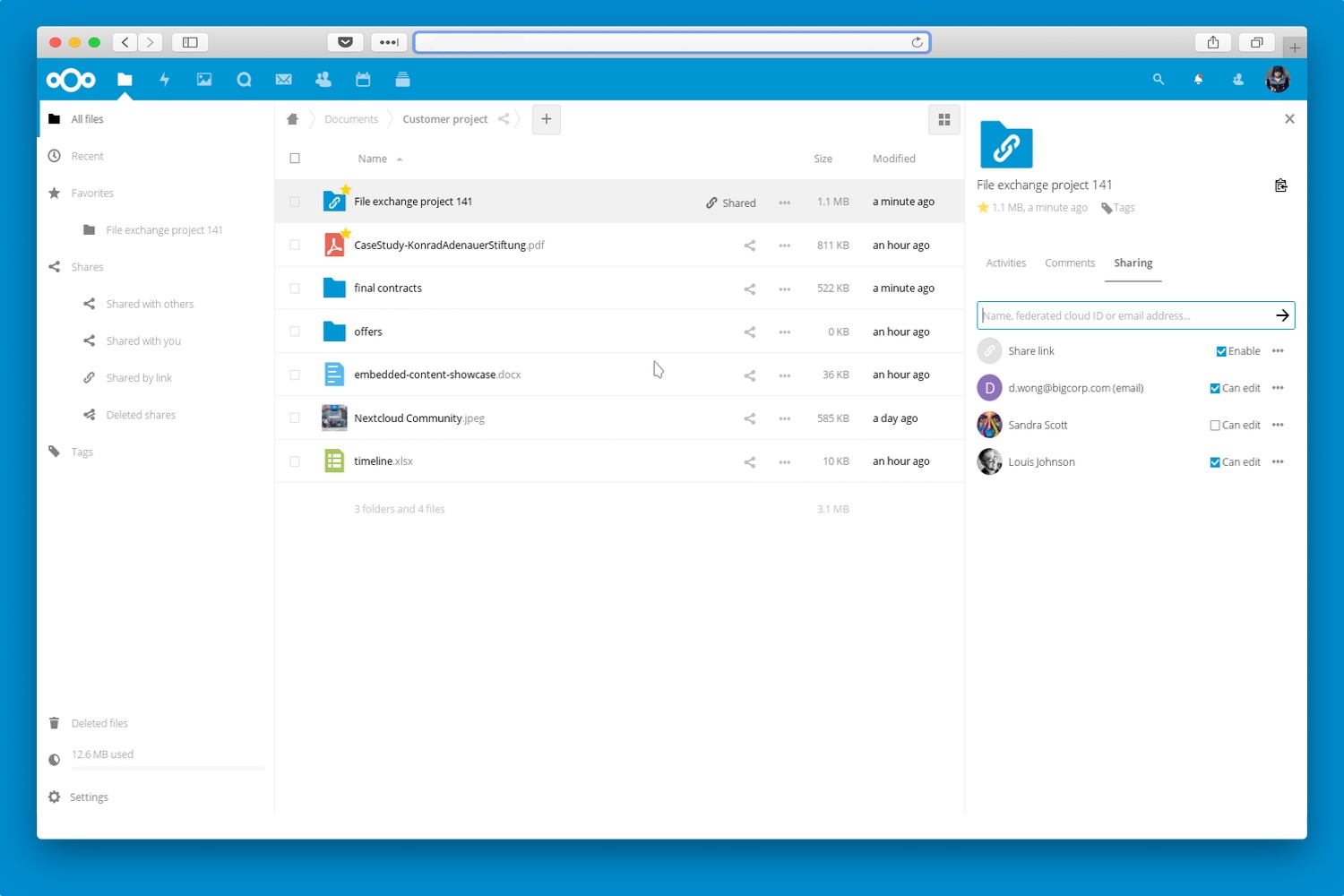Open more options for Louis Johnson

1278,462
